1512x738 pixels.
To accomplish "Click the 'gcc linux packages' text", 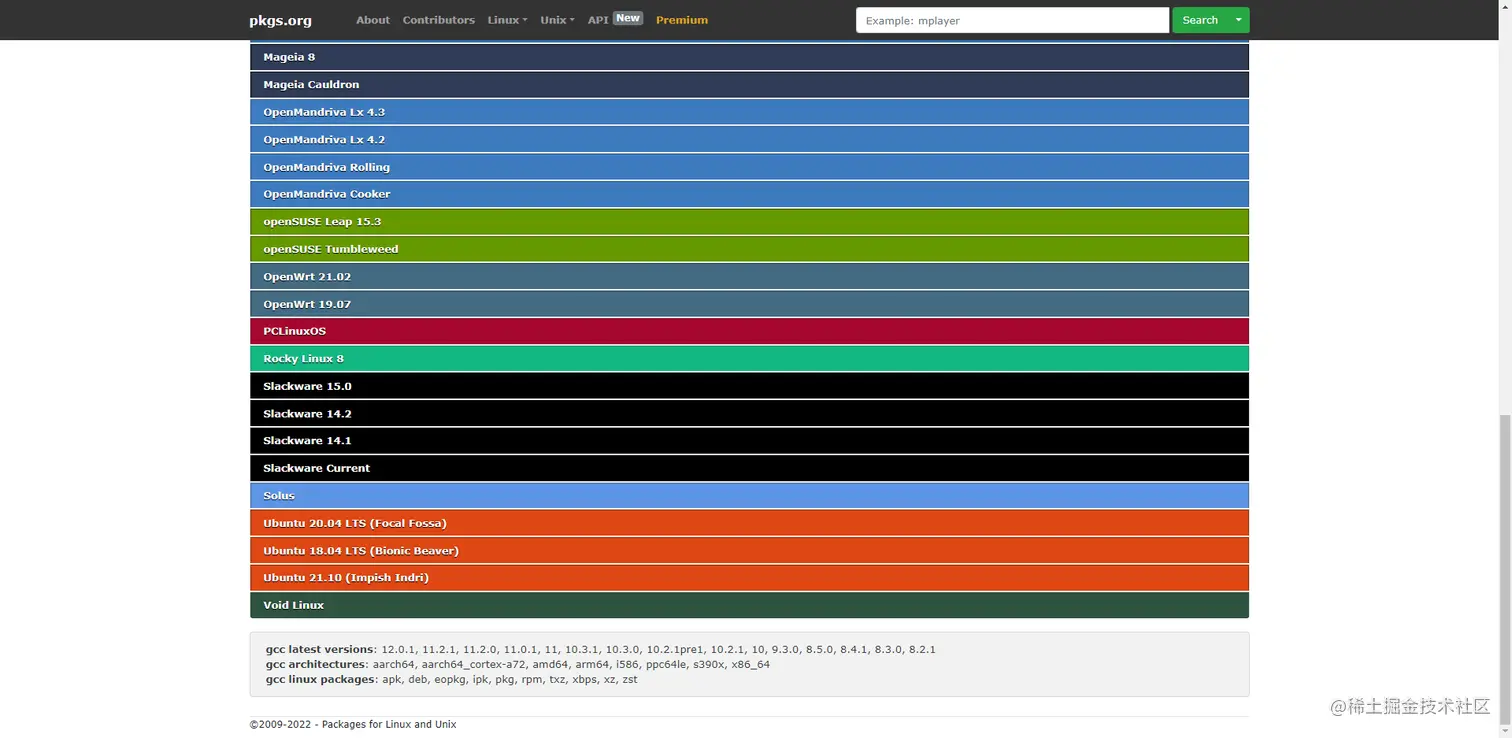I will tap(319, 679).
